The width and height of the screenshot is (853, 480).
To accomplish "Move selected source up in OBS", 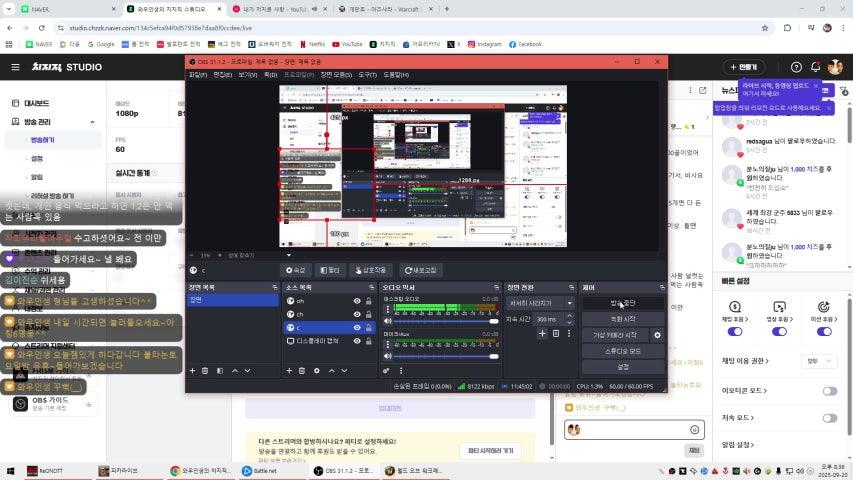I will pos(331,371).
